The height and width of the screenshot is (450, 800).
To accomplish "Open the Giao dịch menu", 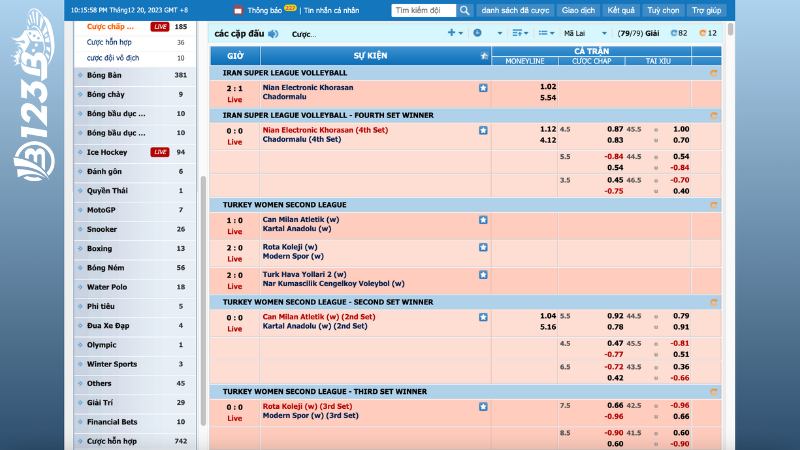I will [578, 10].
